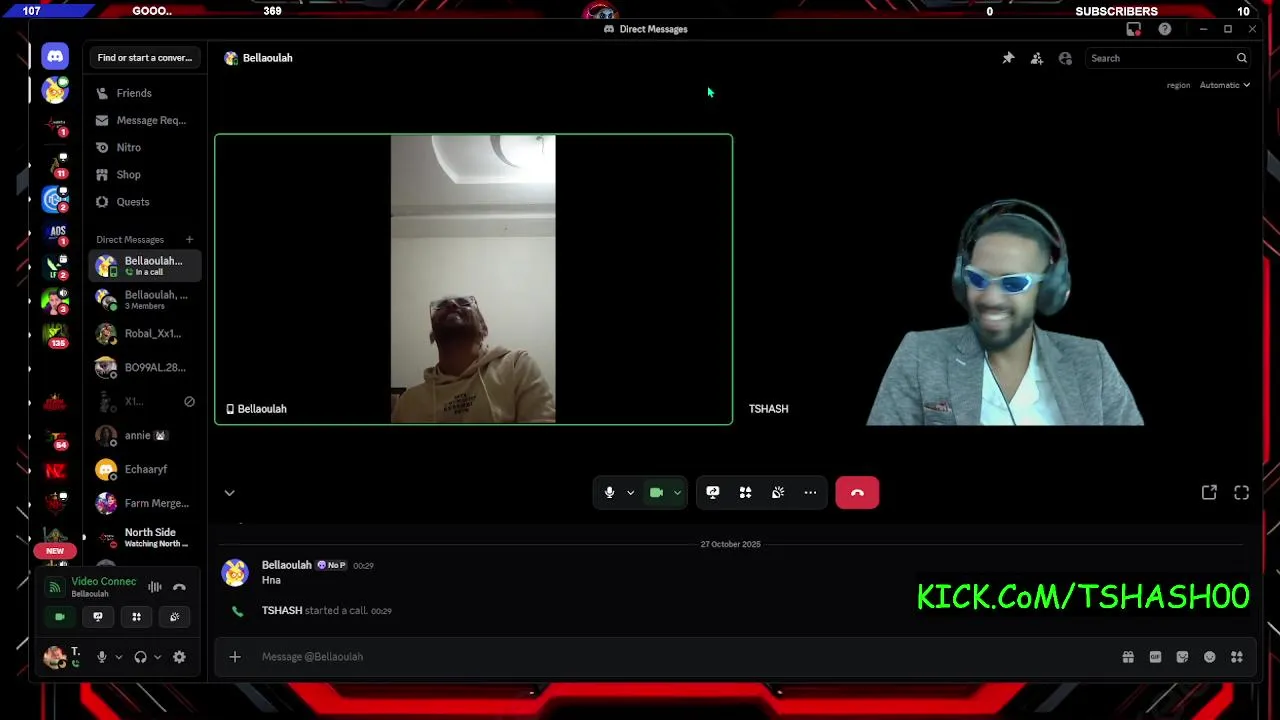
Task: Share your screen from the call toolbar
Action: tap(713, 492)
